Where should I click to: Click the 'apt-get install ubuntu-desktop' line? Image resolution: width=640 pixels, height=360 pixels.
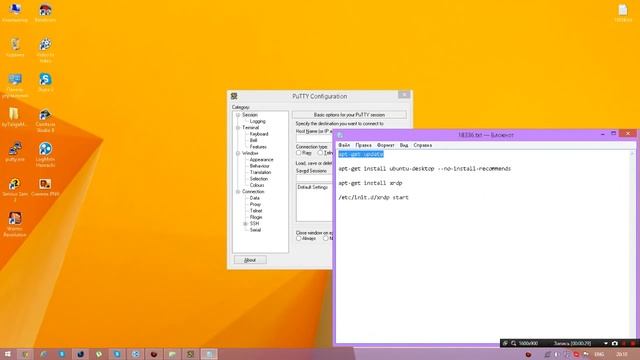tap(424, 169)
